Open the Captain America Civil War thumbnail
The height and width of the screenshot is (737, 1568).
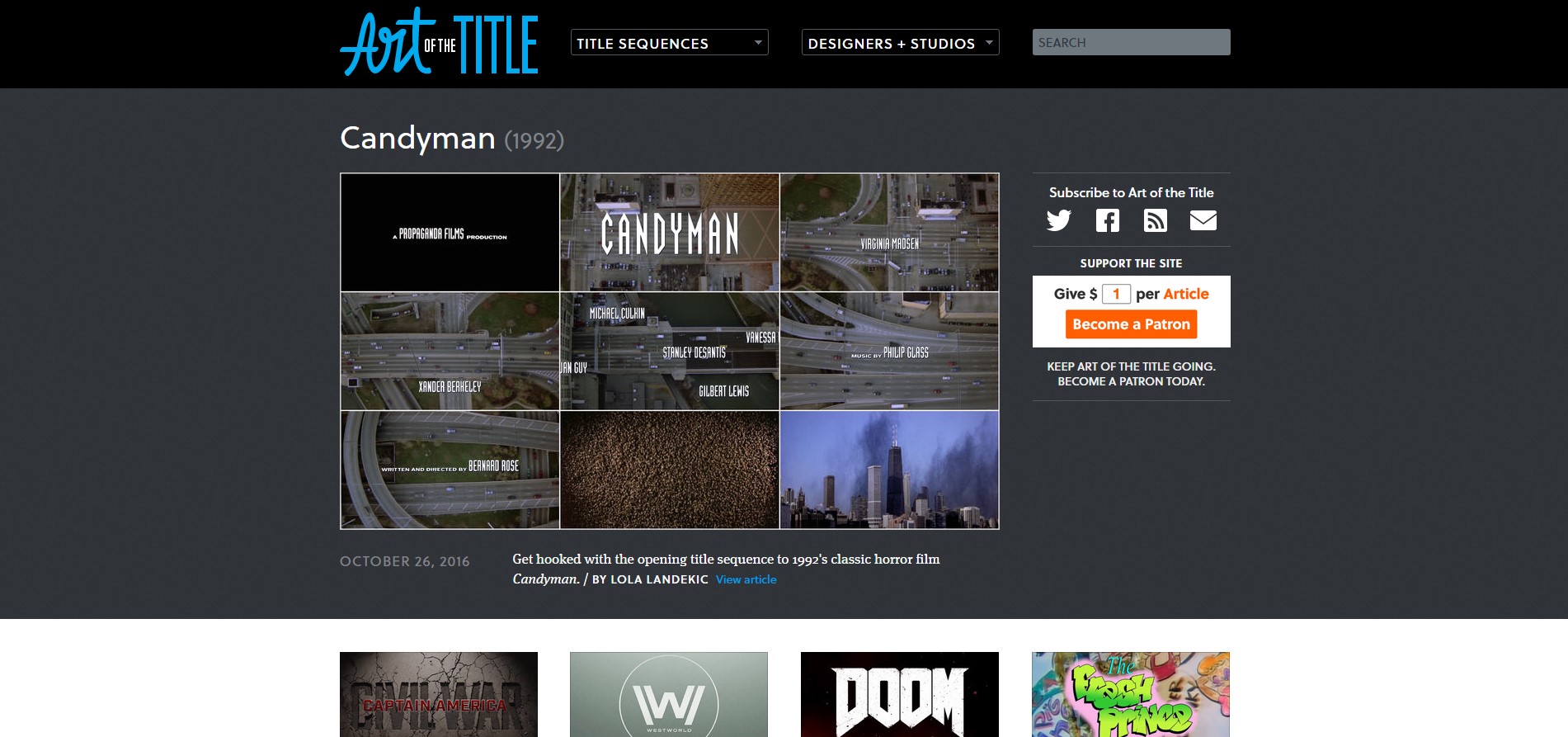439,694
